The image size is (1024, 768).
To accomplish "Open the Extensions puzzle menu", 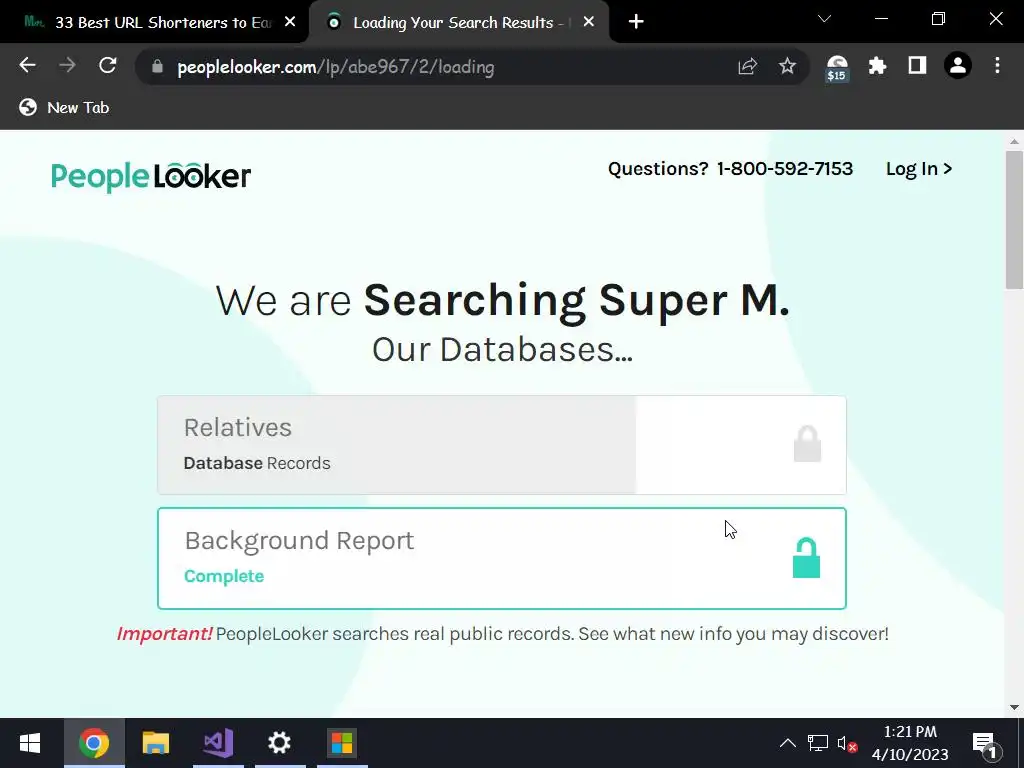I will click(x=877, y=65).
